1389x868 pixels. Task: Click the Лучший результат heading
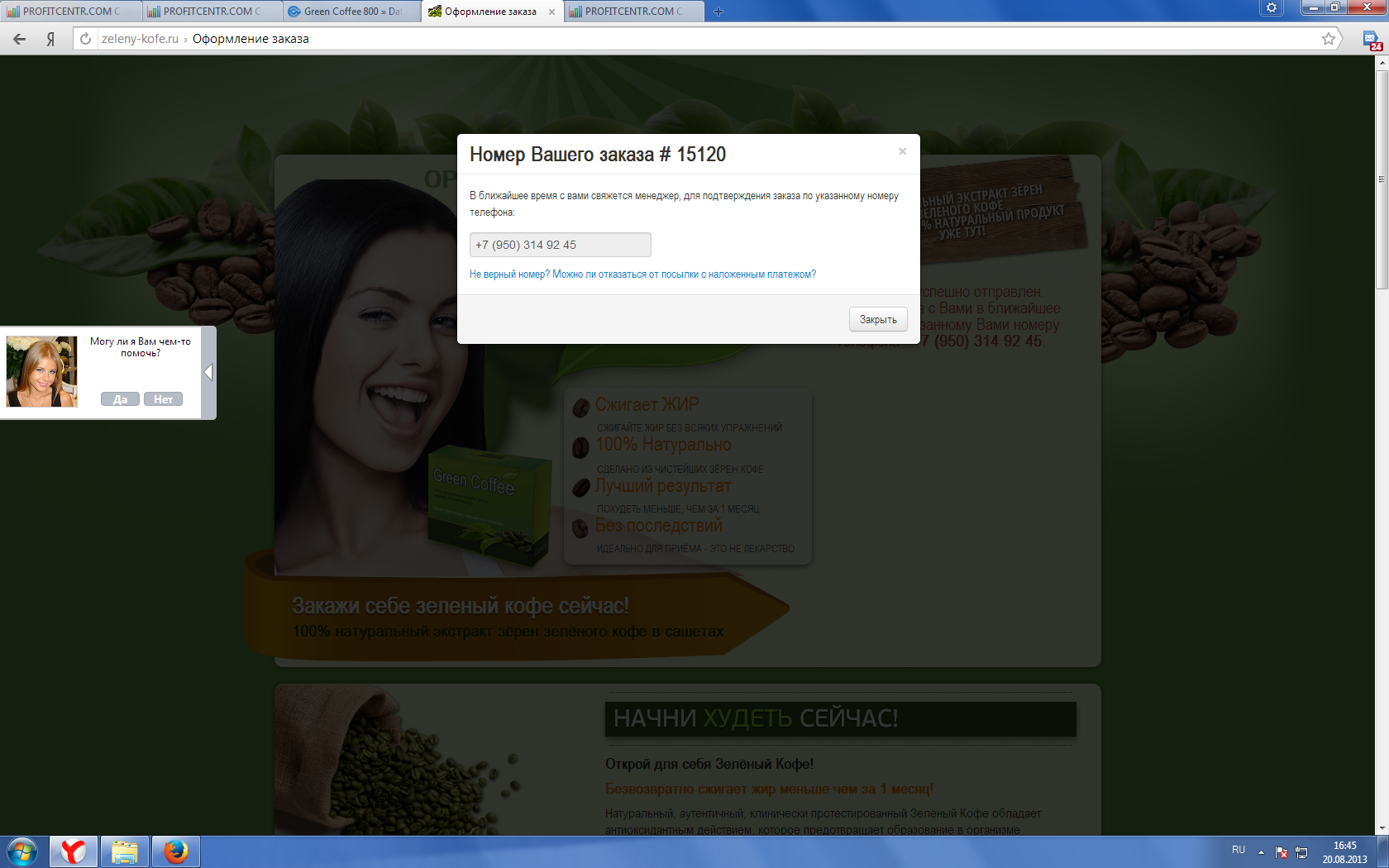663,486
